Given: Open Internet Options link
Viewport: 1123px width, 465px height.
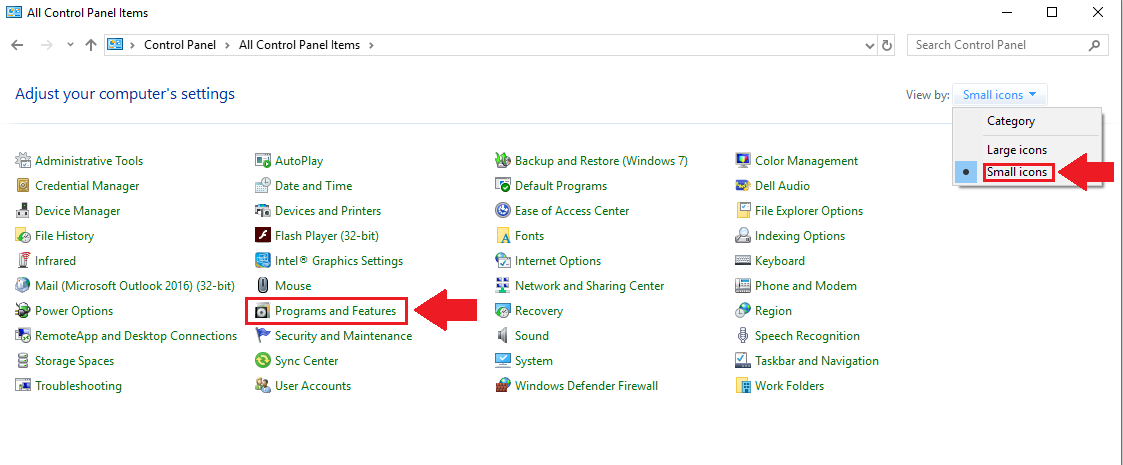Looking at the screenshot, I should 558,261.
